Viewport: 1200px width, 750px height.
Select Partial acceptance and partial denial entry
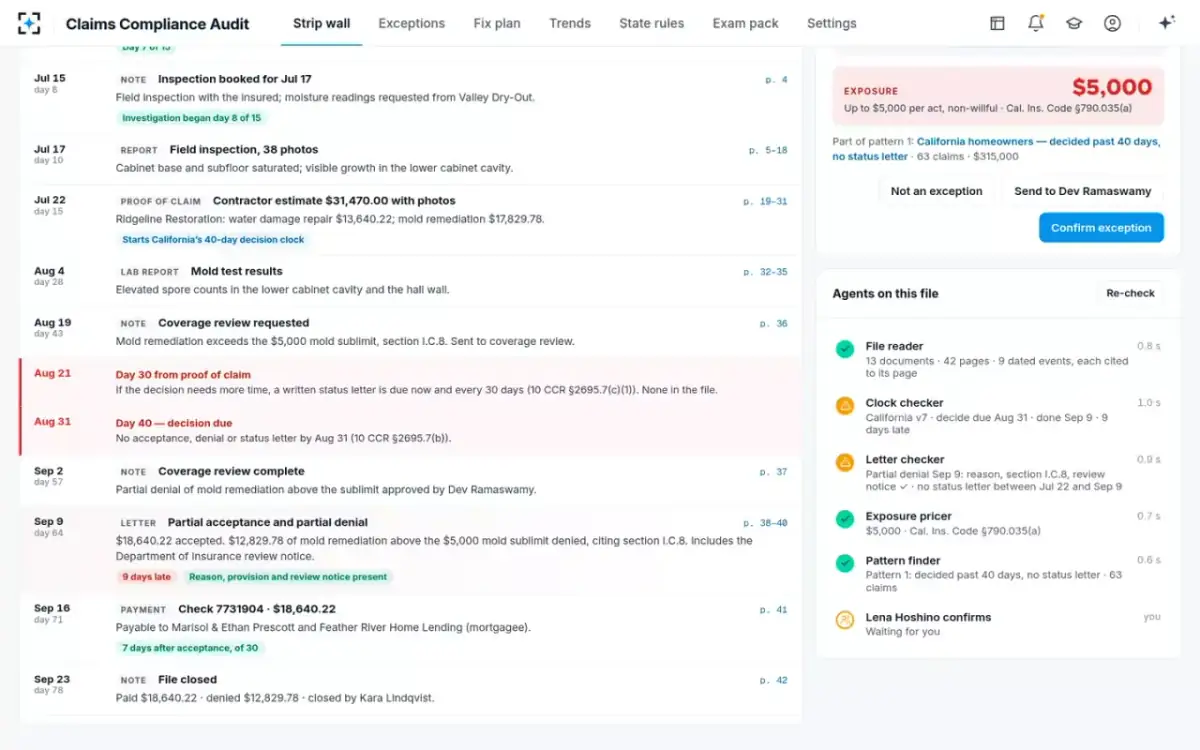click(x=410, y=549)
